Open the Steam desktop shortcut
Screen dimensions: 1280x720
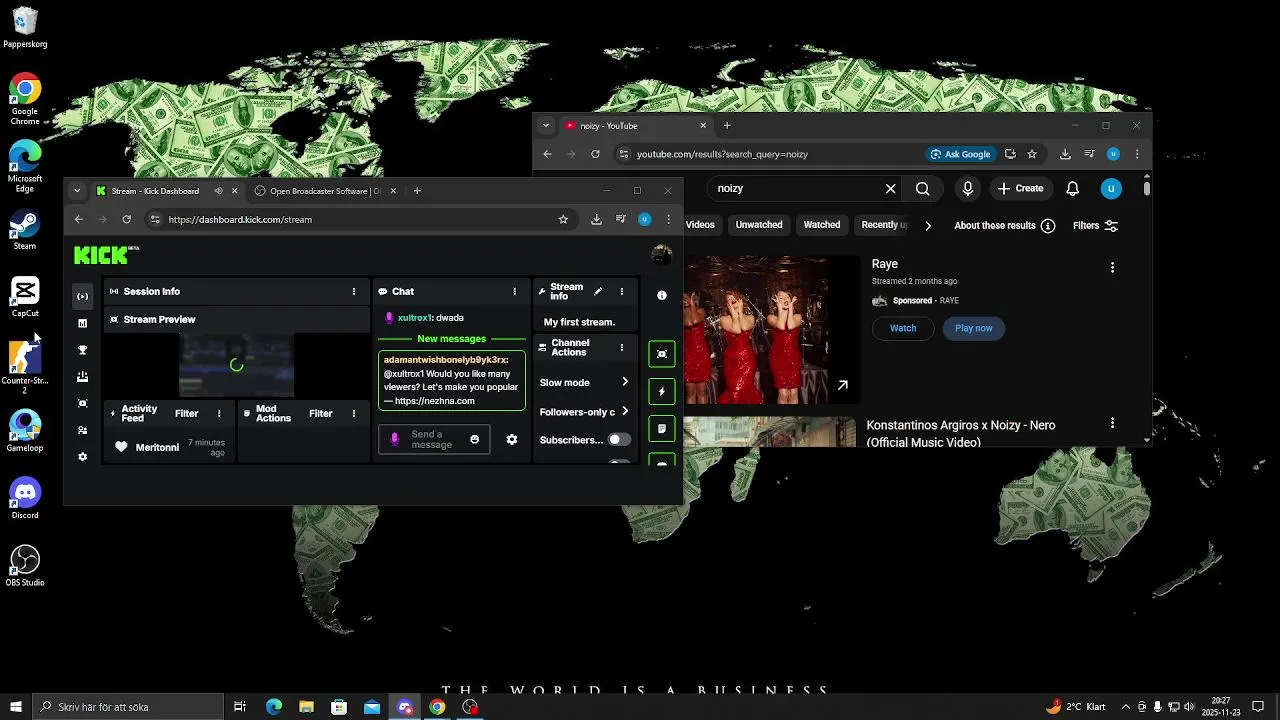click(x=25, y=230)
